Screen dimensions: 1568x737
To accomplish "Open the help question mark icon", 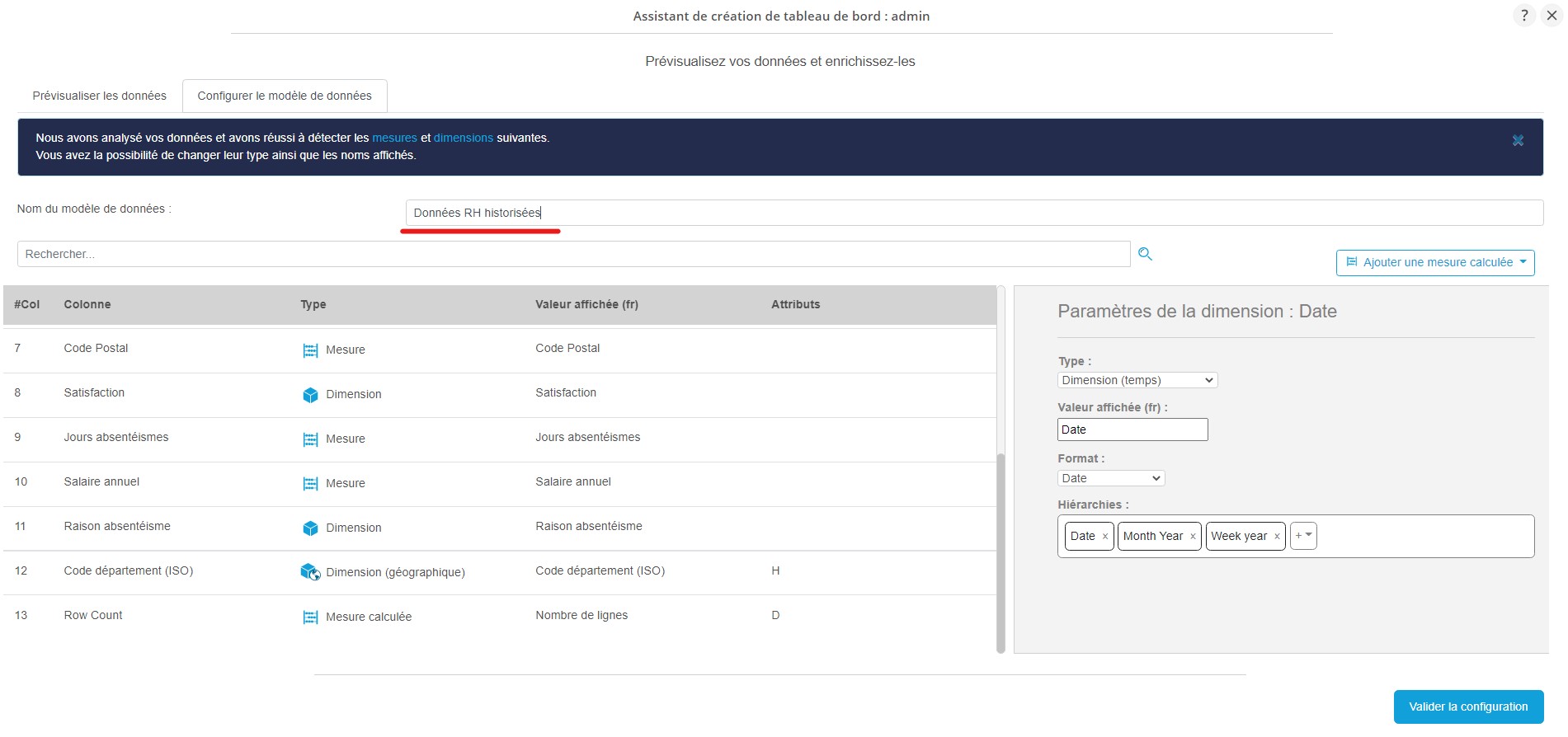I will [x=1523, y=16].
